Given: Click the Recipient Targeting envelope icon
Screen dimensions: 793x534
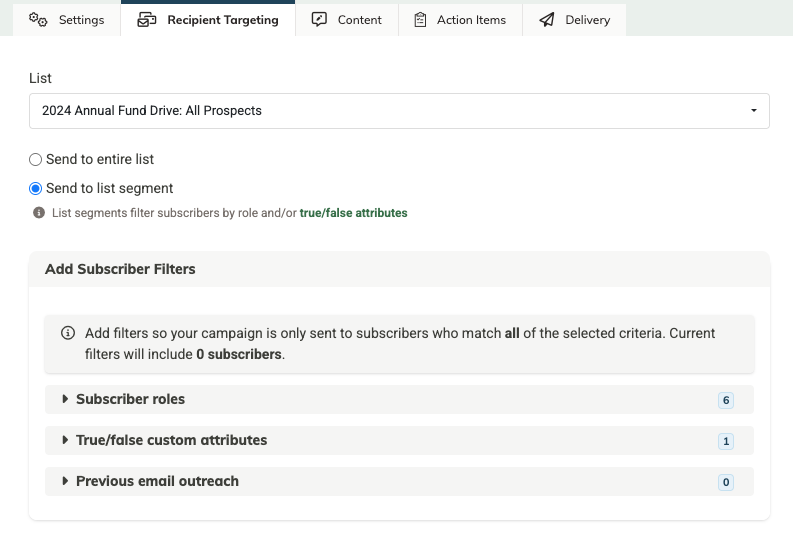Looking at the screenshot, I should pos(147,20).
